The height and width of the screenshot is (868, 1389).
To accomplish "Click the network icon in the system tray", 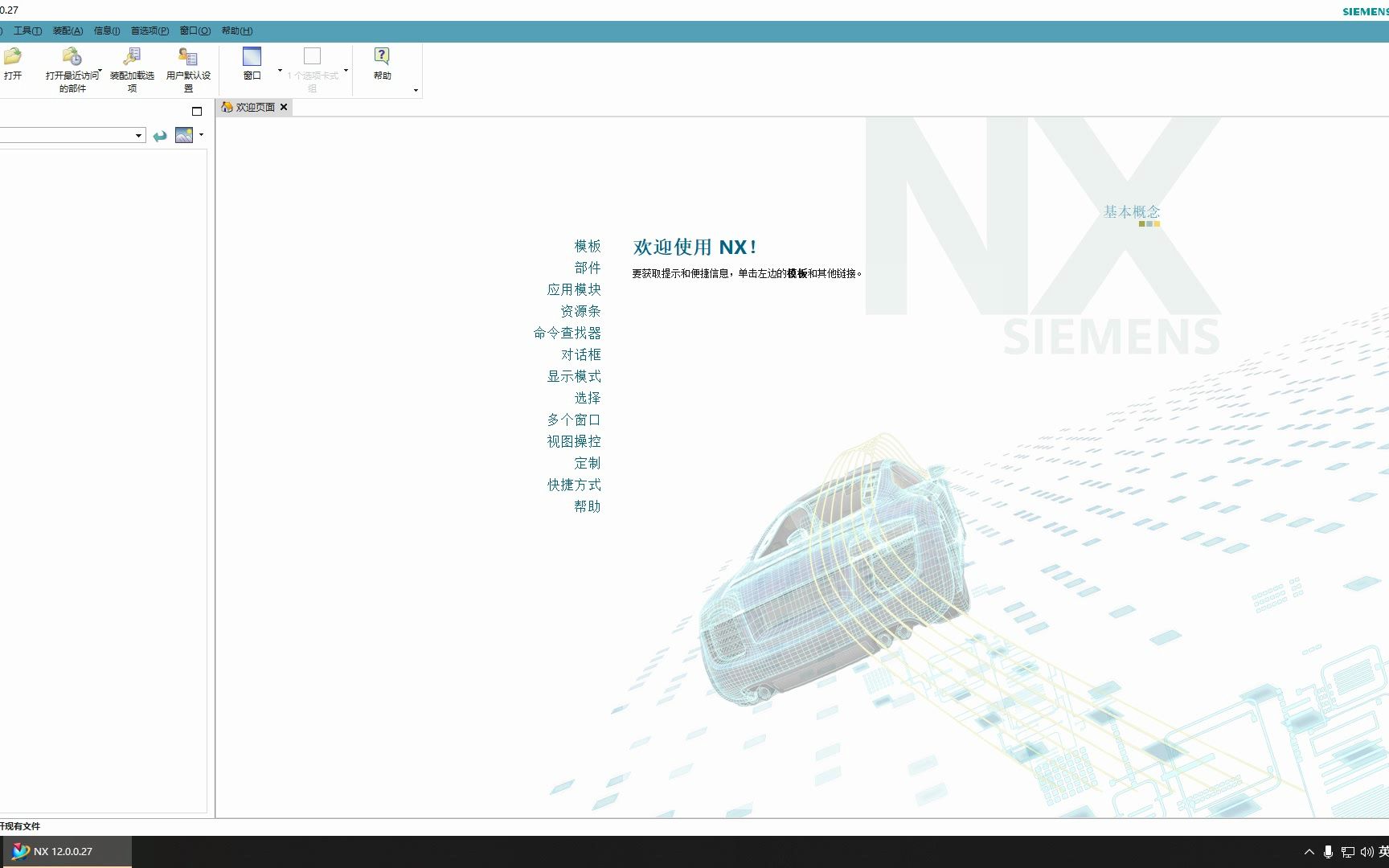I will click(1348, 851).
